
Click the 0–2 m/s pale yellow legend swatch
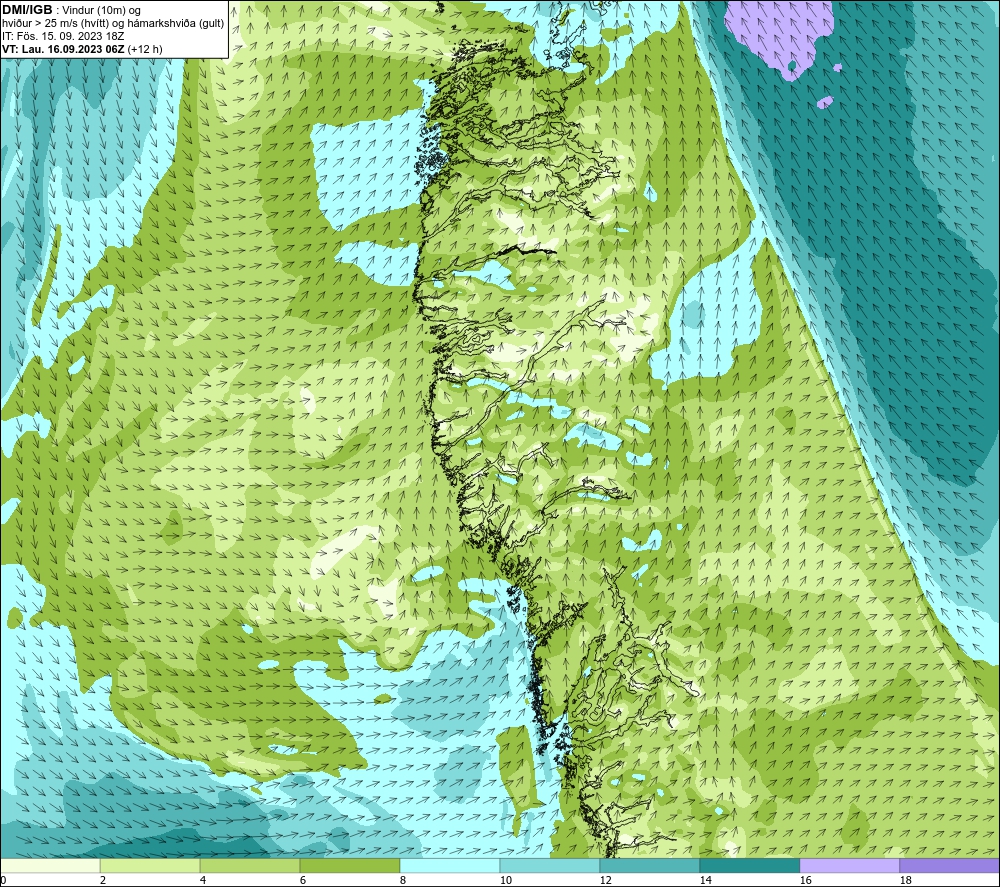[50, 865]
